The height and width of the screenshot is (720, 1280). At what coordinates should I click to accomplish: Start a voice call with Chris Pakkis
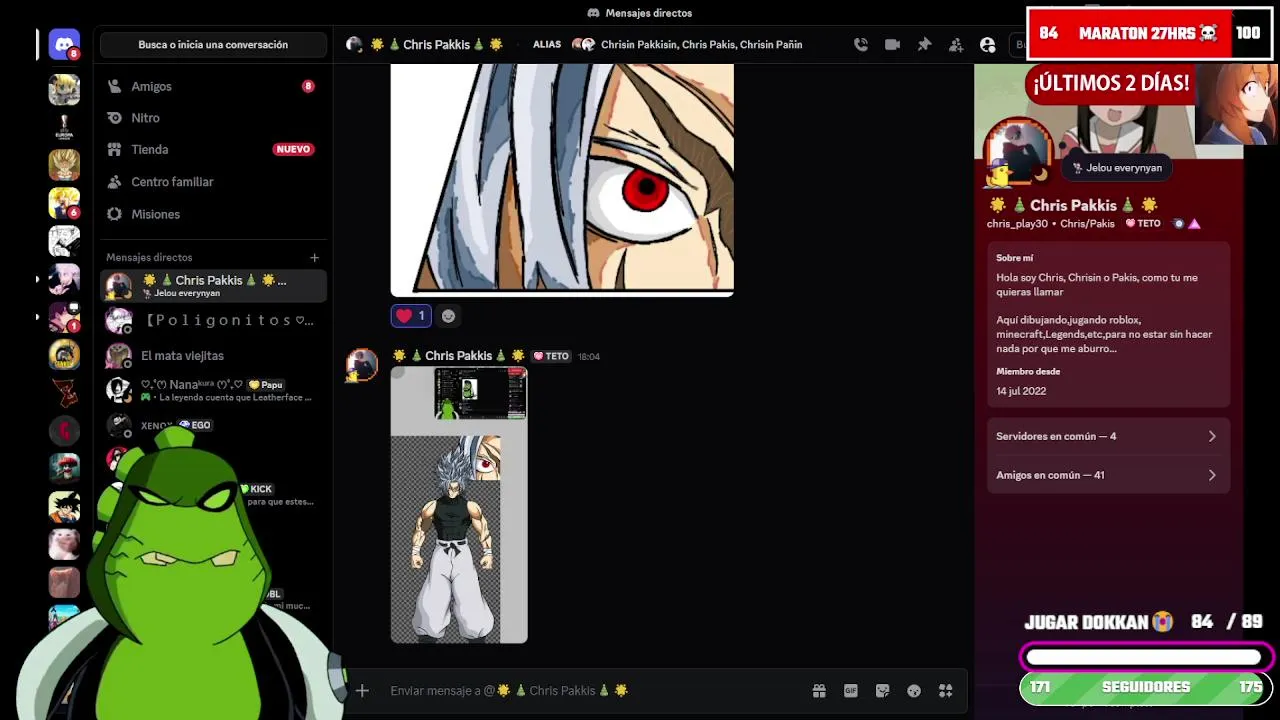click(x=861, y=45)
